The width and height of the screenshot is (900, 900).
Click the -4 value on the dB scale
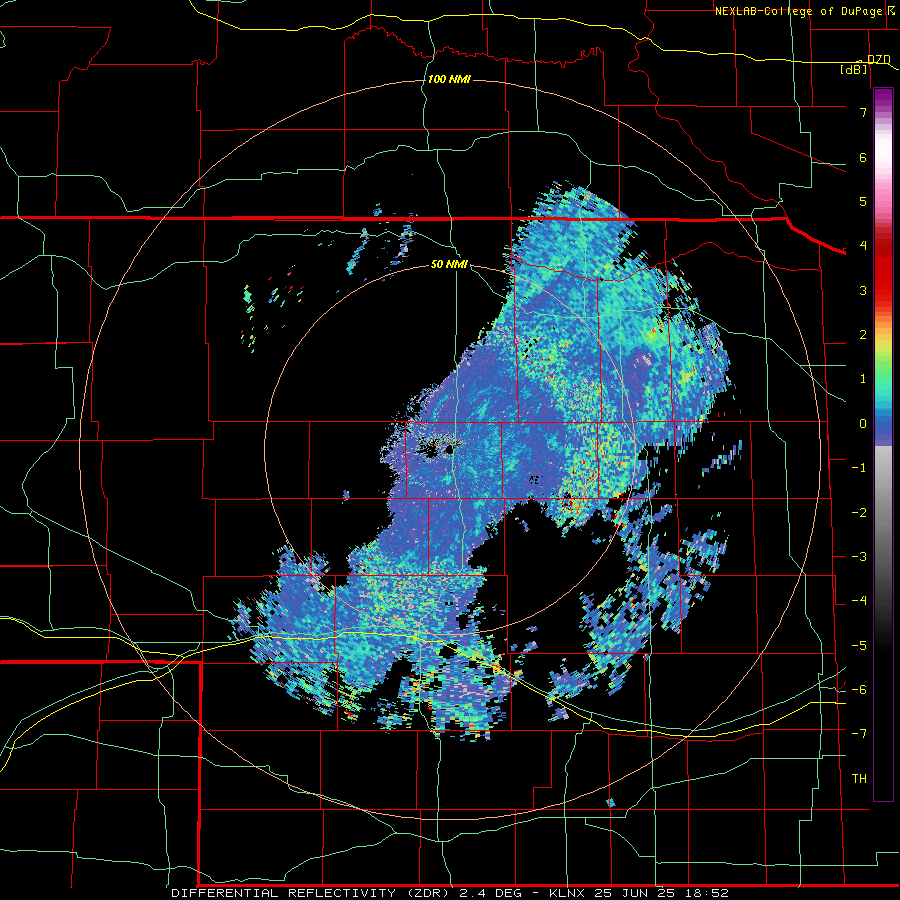coord(859,600)
